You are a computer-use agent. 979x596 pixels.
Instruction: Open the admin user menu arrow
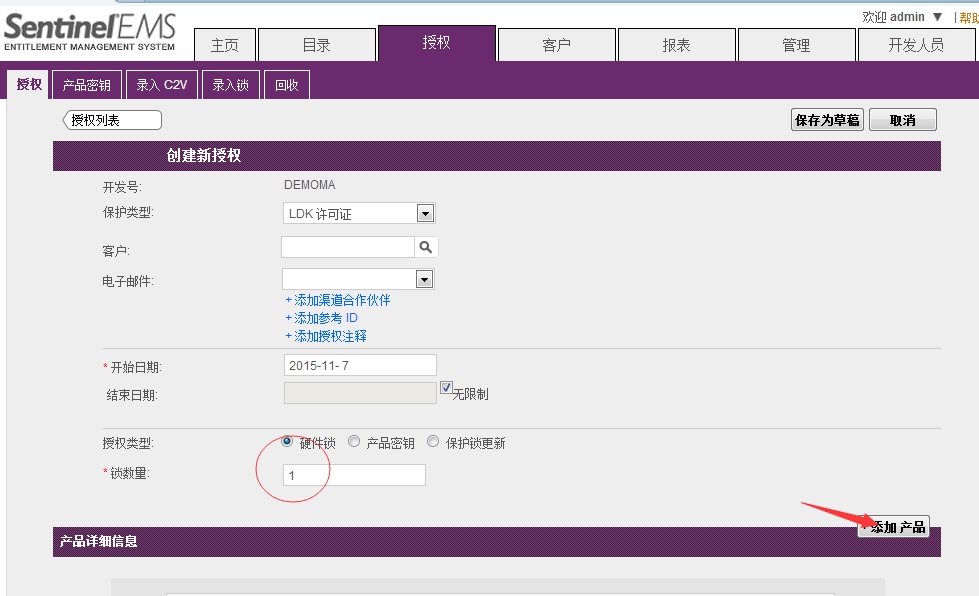tap(937, 17)
